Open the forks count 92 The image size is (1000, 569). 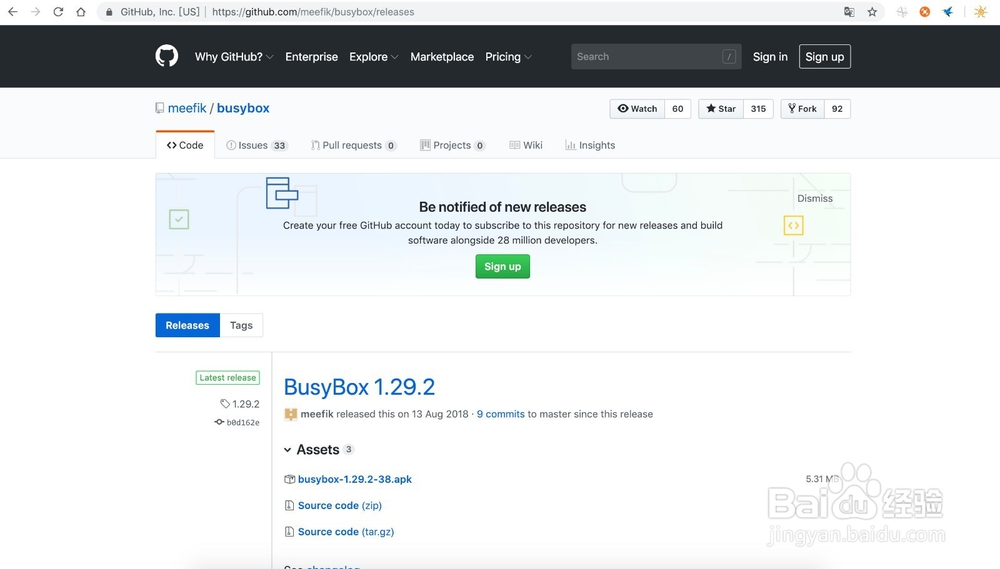(x=837, y=108)
